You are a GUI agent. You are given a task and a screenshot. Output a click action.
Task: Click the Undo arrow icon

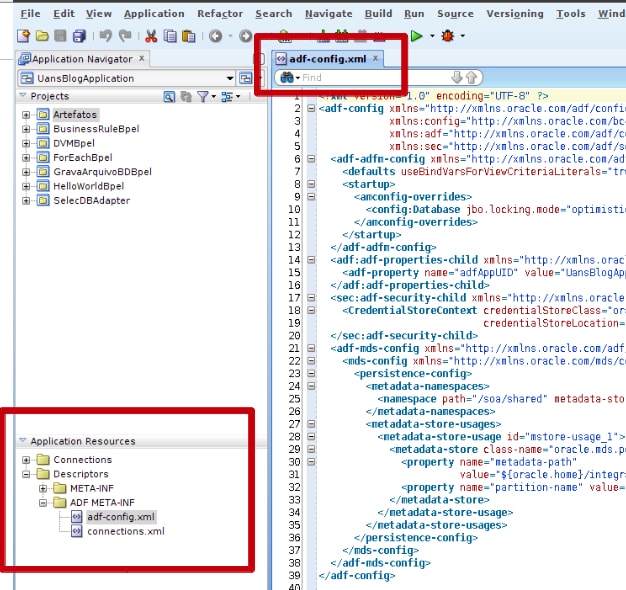105,36
